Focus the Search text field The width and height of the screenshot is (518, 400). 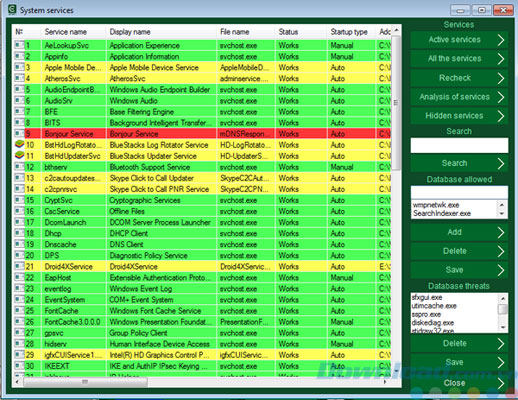(x=459, y=145)
